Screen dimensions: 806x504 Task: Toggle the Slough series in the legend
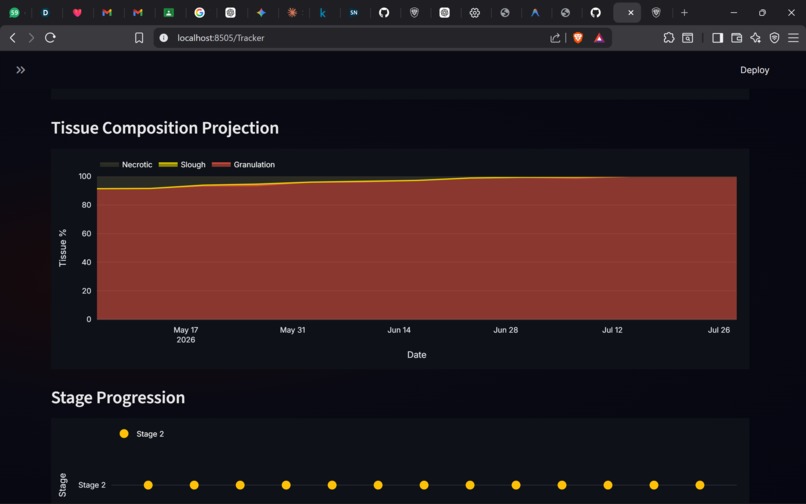click(182, 165)
